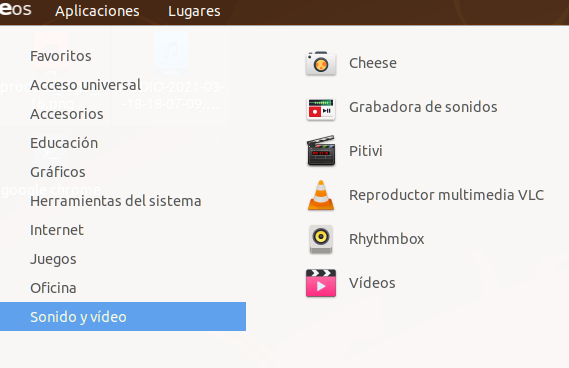The width and height of the screenshot is (569, 368).
Task: Launch Vídeos via the pink play icon
Action: pos(321,283)
